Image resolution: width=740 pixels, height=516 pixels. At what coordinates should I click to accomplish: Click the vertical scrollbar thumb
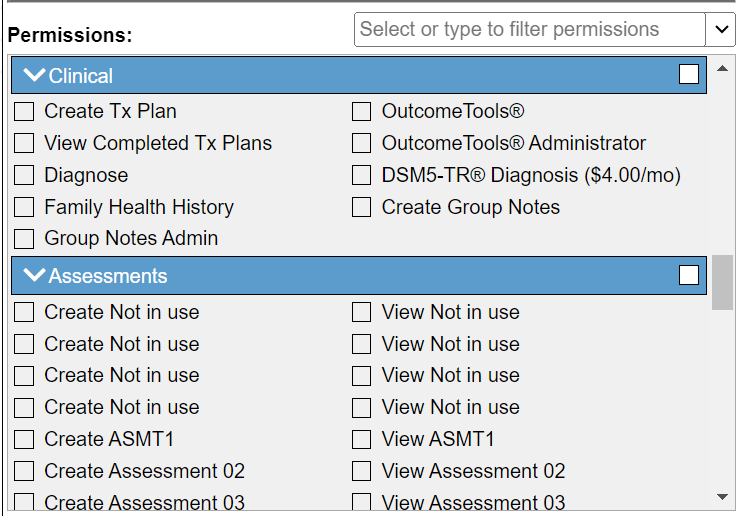point(722,282)
